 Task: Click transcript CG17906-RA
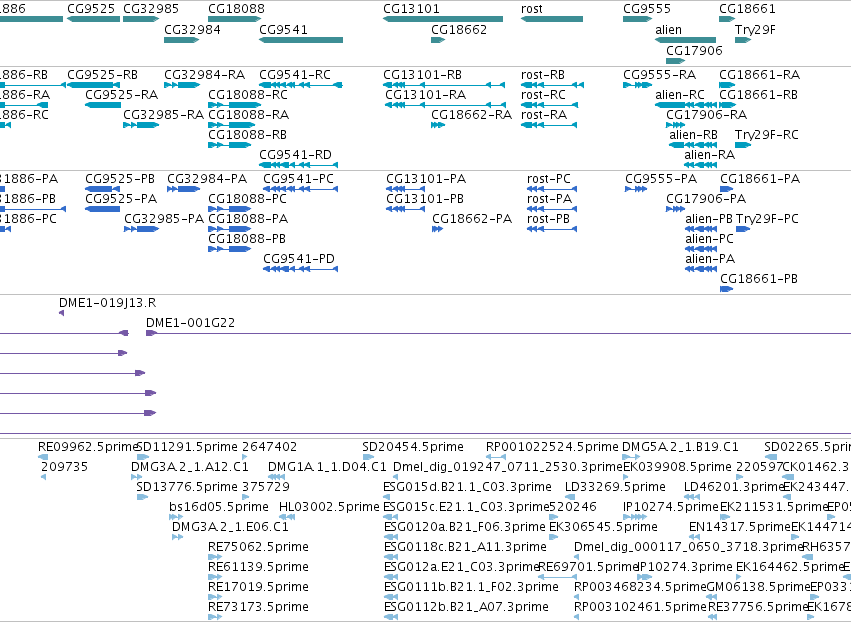tap(707, 115)
